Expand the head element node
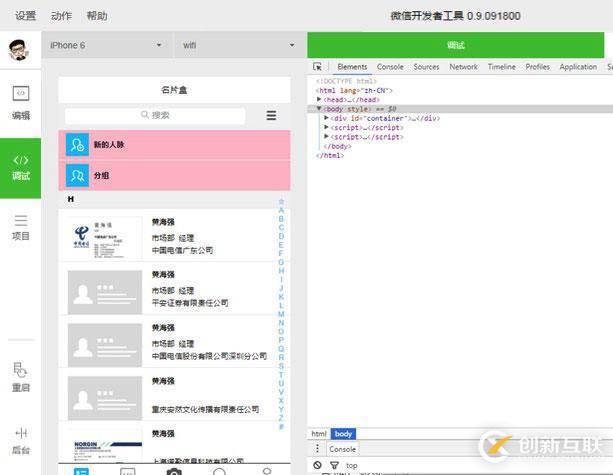 [319, 99]
